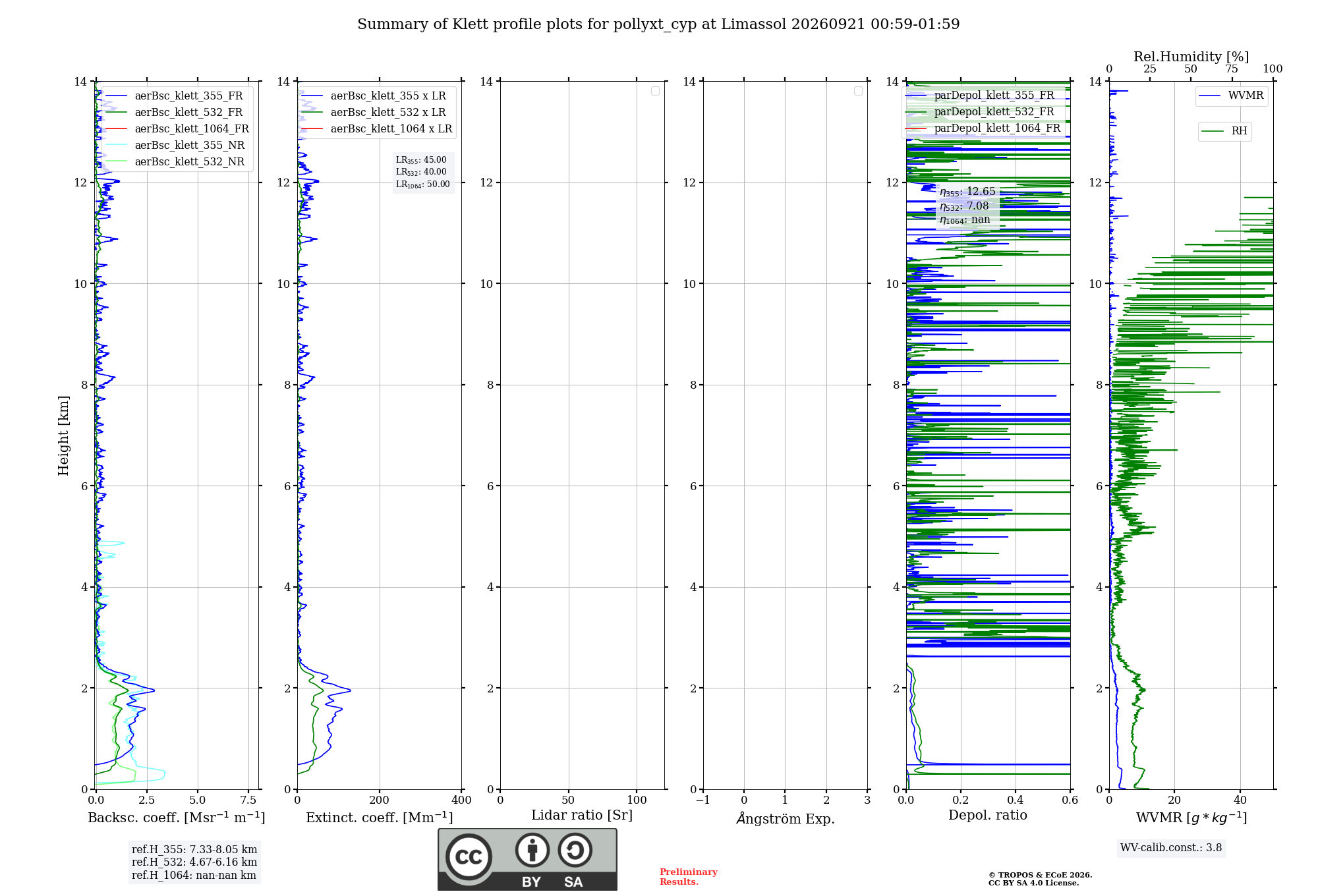Click the aerBsc_klett_1064 x LR legend entry

(x=377, y=128)
